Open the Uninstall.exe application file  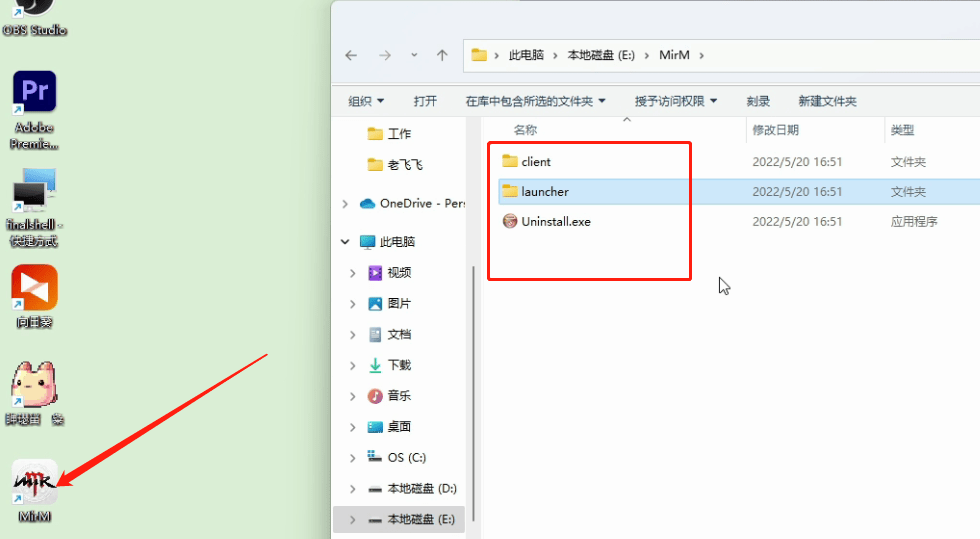555,221
